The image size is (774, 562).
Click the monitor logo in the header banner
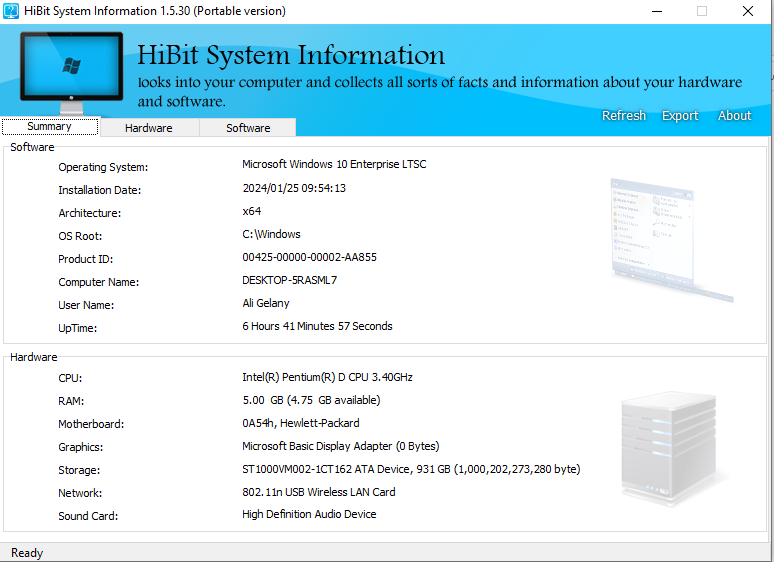(72, 73)
